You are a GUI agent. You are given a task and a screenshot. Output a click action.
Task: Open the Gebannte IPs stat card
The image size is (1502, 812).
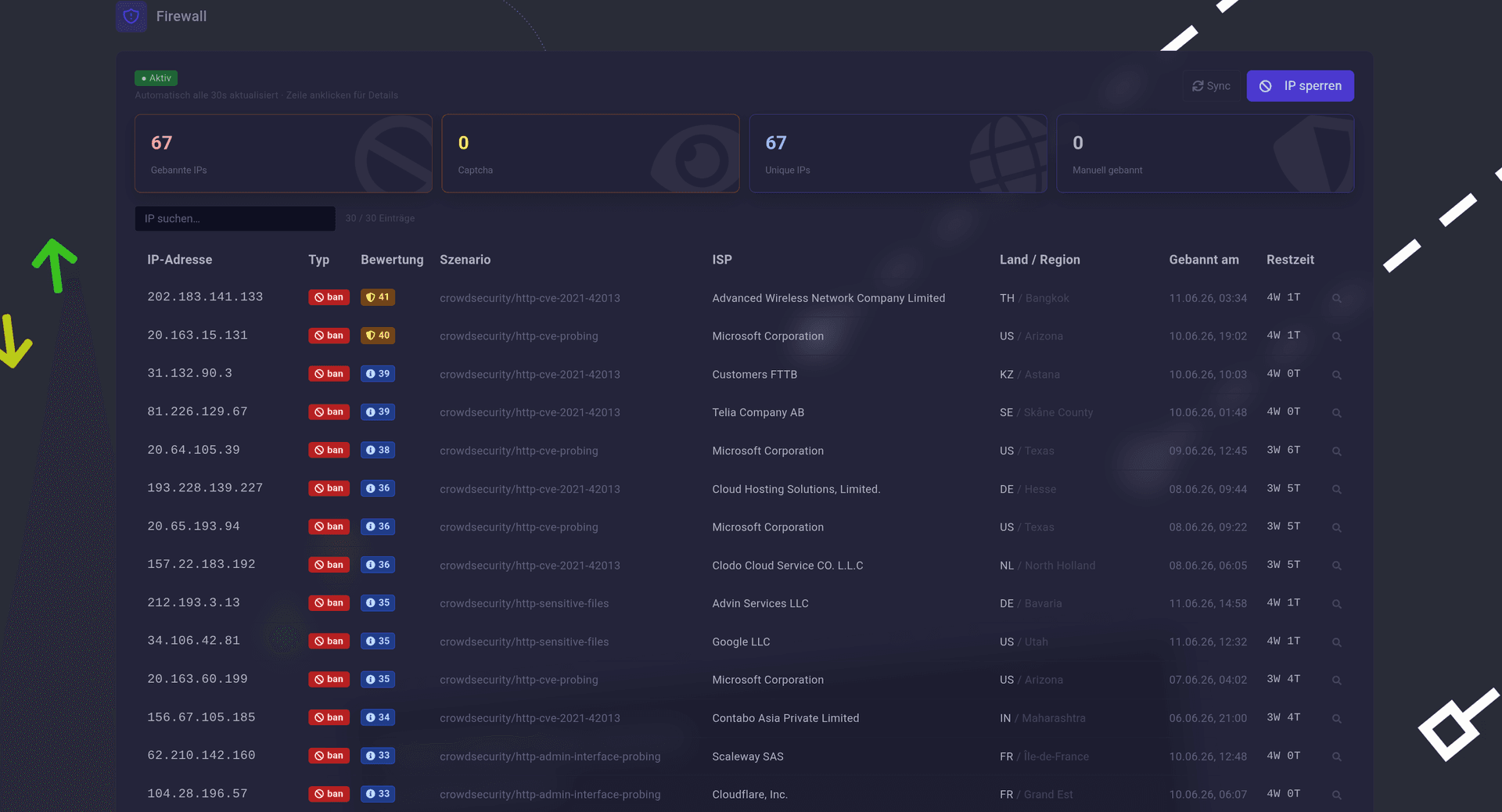283,153
